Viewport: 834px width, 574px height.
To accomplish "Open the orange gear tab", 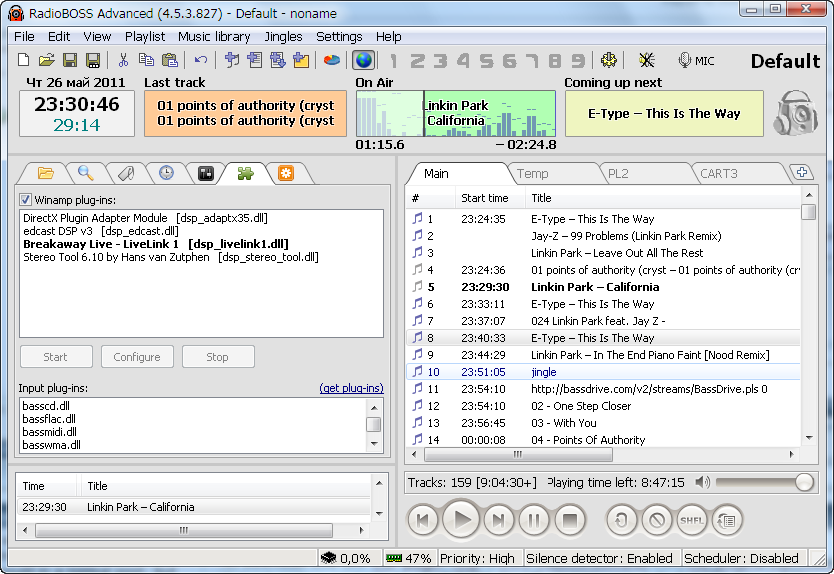I will click(x=286, y=173).
